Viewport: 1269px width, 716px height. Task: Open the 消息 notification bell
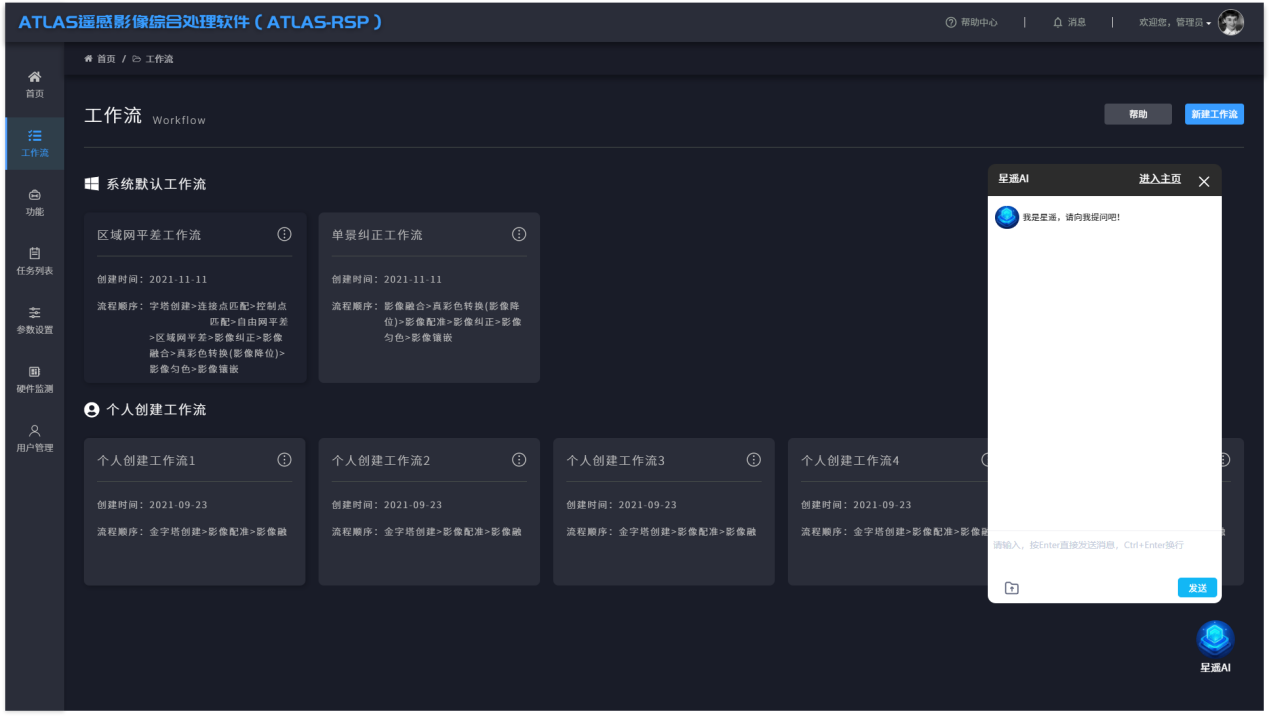(1069, 22)
